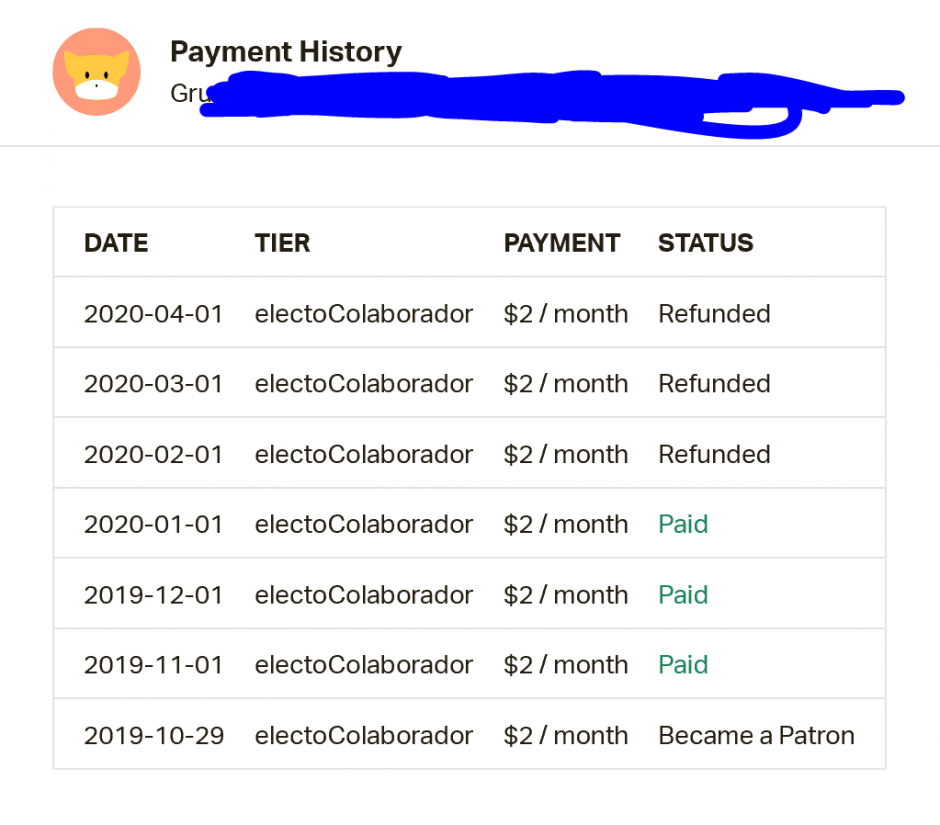Click the Became a Patron status
This screenshot has height=825, width=940.
pos(757,735)
